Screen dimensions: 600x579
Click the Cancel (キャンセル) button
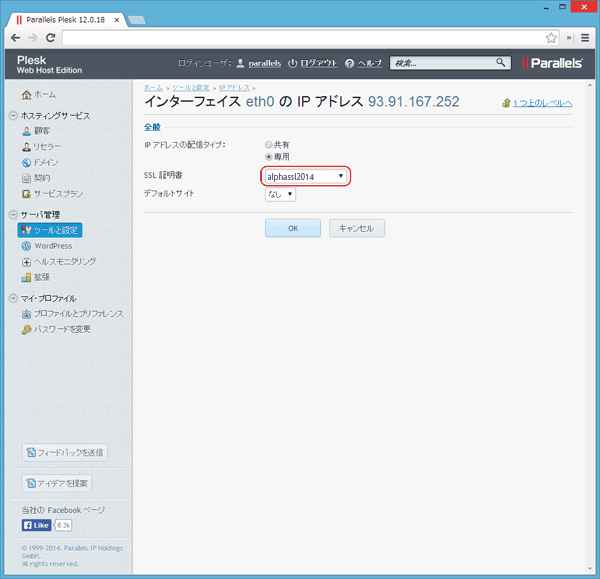click(357, 228)
